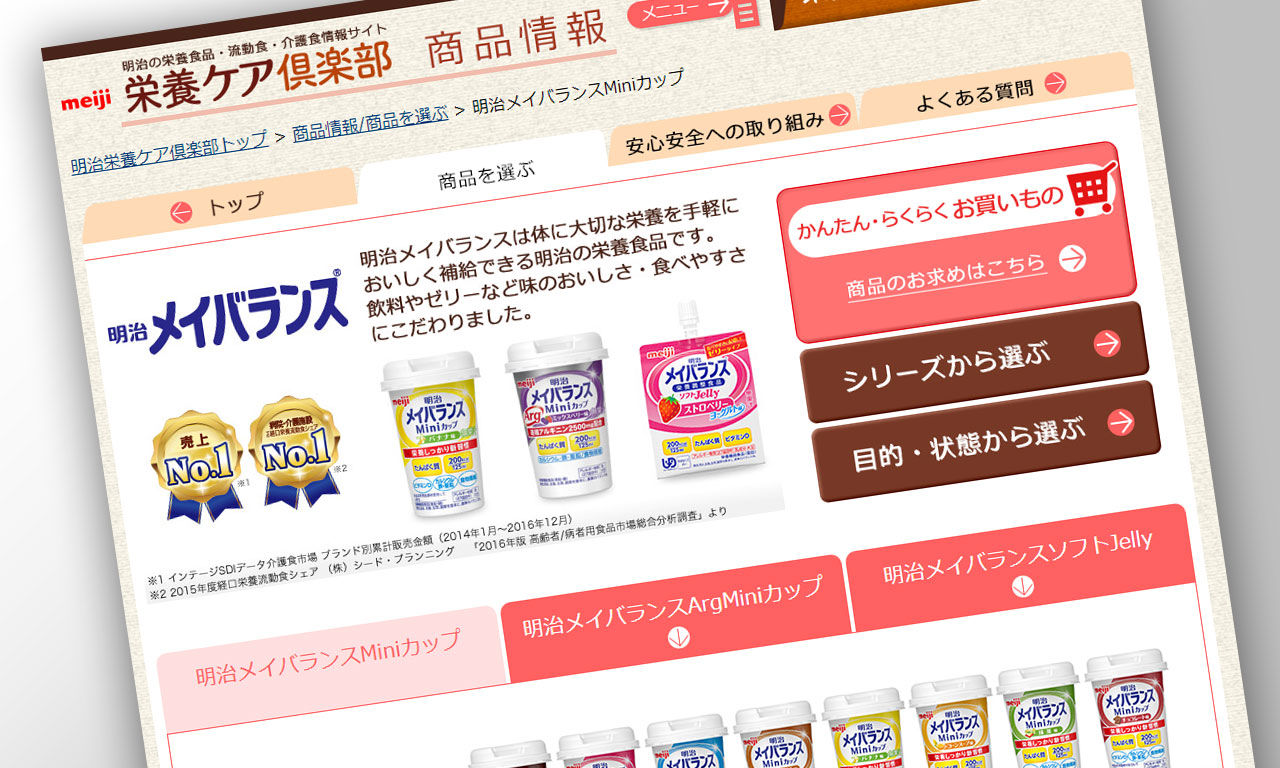
Task: Open the 商品情報/商品を選ぶ breadcrumb link
Action: [370, 123]
